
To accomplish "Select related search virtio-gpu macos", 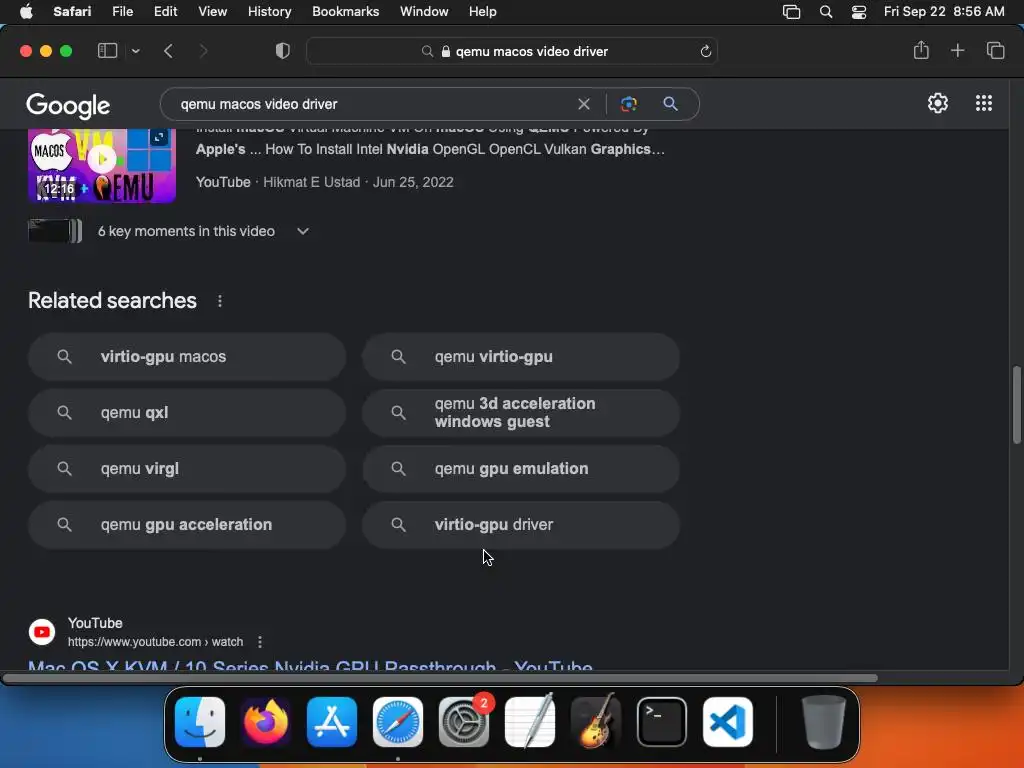I will [187, 357].
